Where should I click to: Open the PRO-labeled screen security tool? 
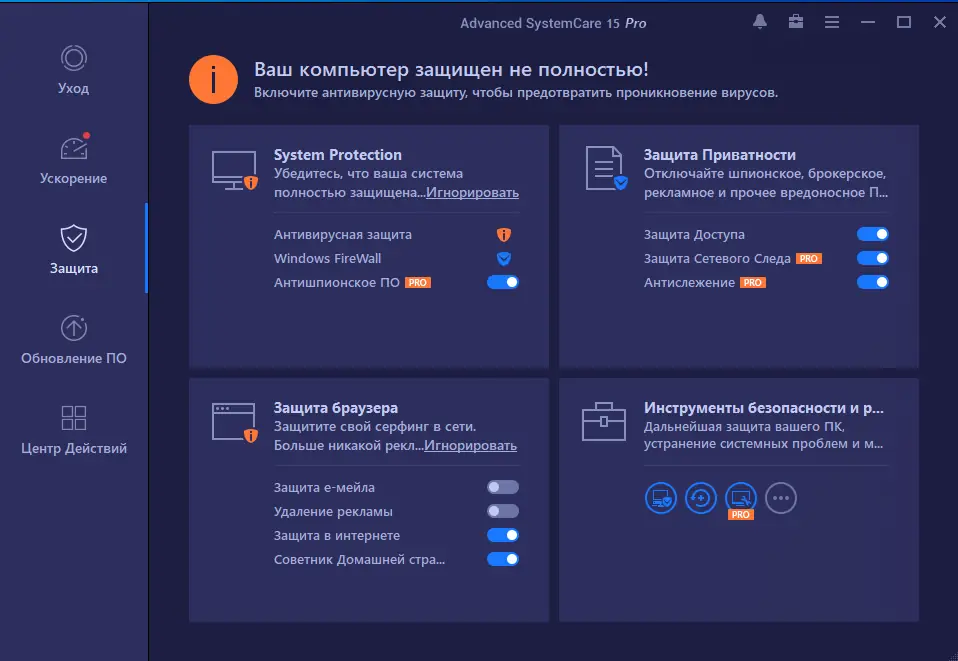(x=740, y=499)
